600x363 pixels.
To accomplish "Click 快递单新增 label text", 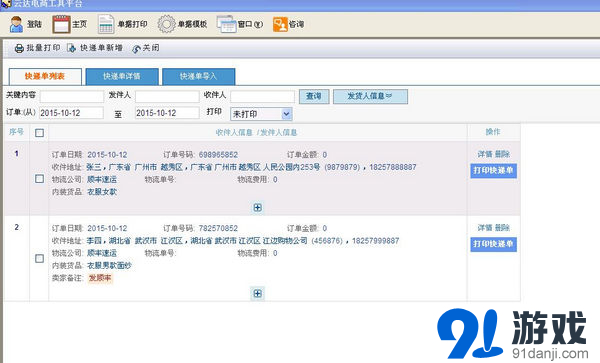I will (x=101, y=48).
